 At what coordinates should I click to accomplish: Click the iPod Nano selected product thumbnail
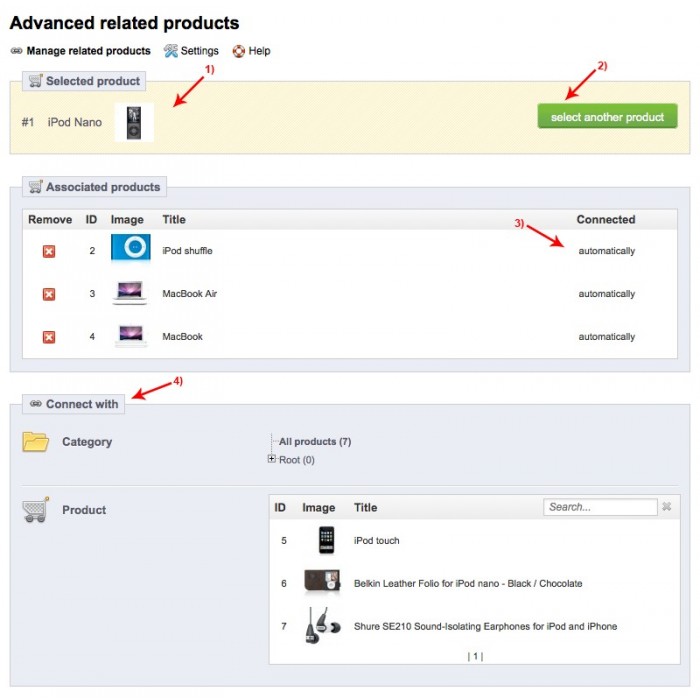(134, 122)
